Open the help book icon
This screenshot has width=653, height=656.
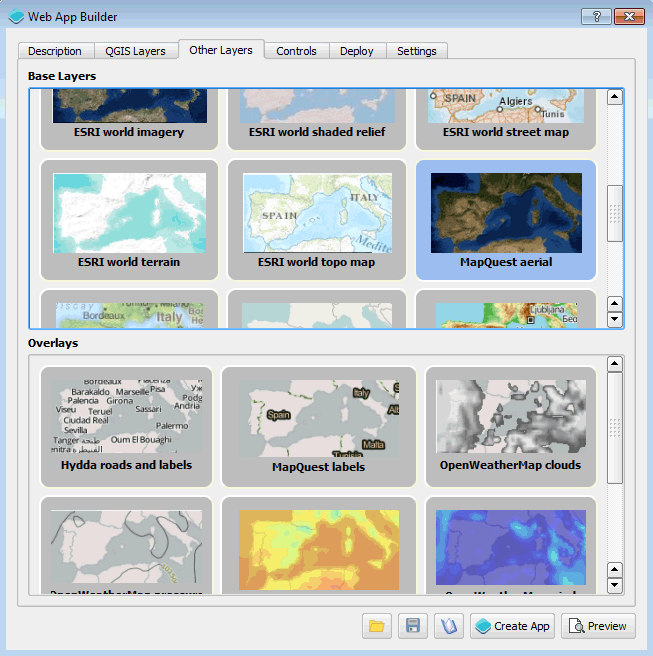448,626
